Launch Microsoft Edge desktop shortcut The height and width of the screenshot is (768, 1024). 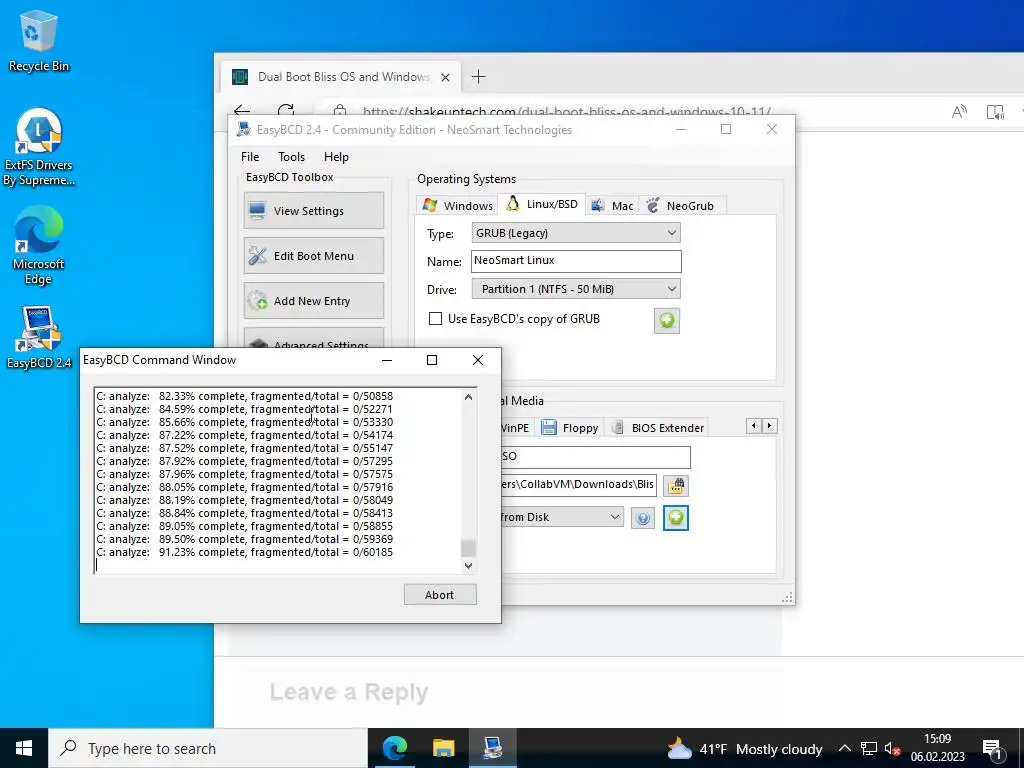(38, 246)
